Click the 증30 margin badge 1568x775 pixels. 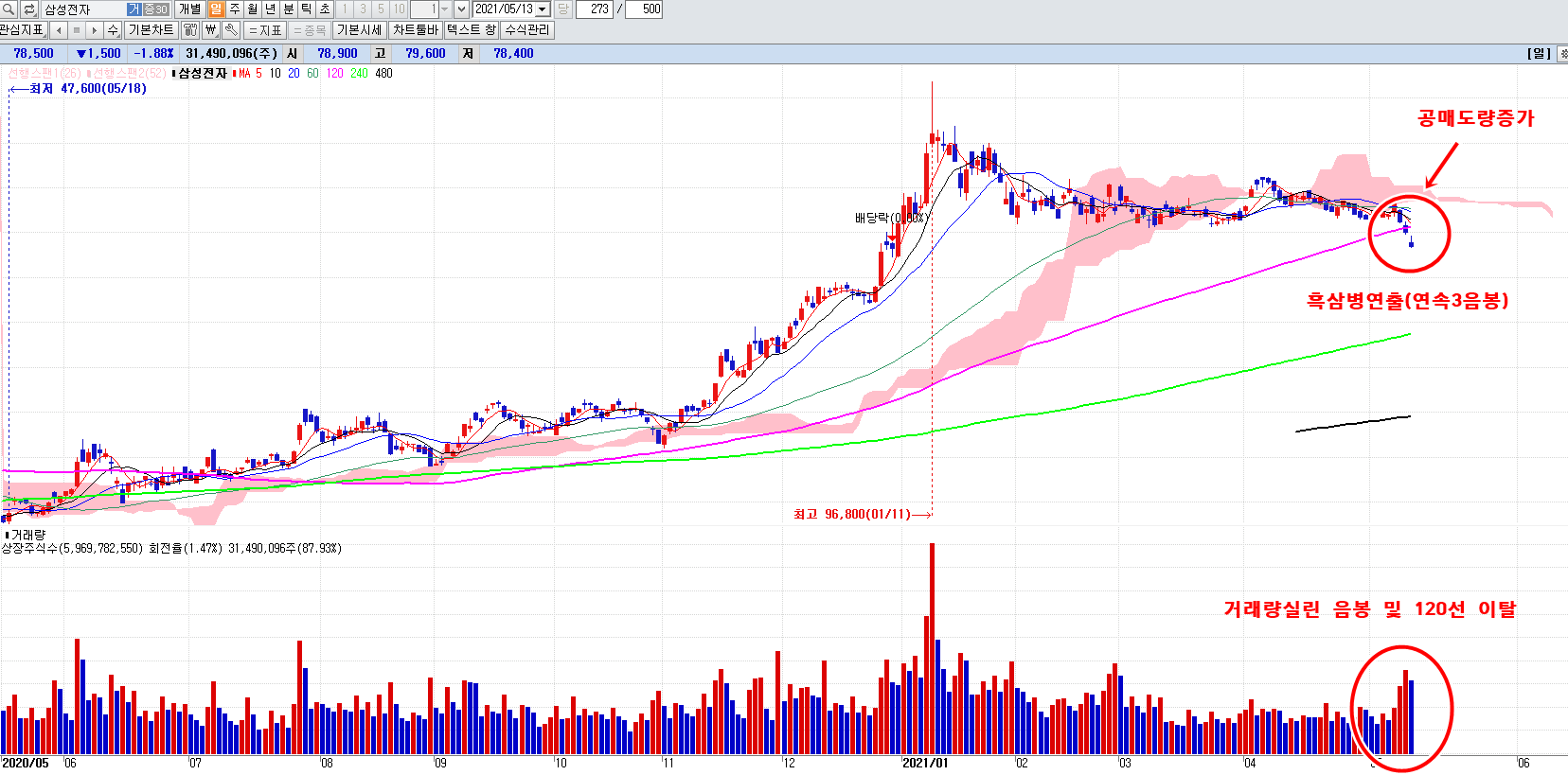155,9
